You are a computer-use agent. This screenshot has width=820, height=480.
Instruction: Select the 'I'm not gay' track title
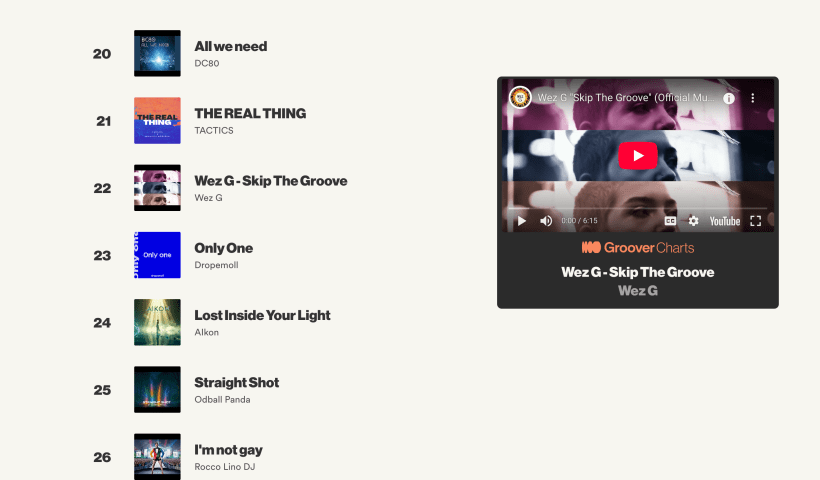point(229,450)
